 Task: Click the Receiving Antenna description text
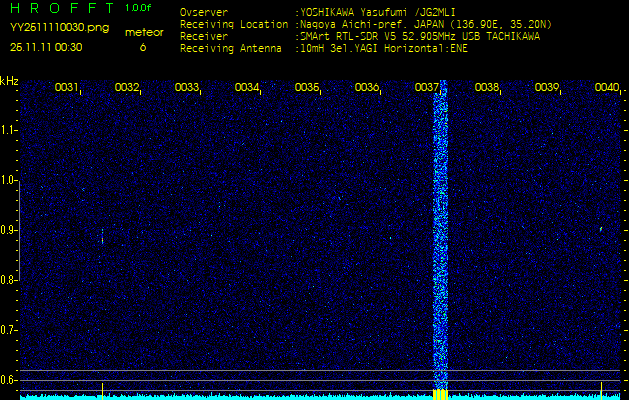pos(384,47)
